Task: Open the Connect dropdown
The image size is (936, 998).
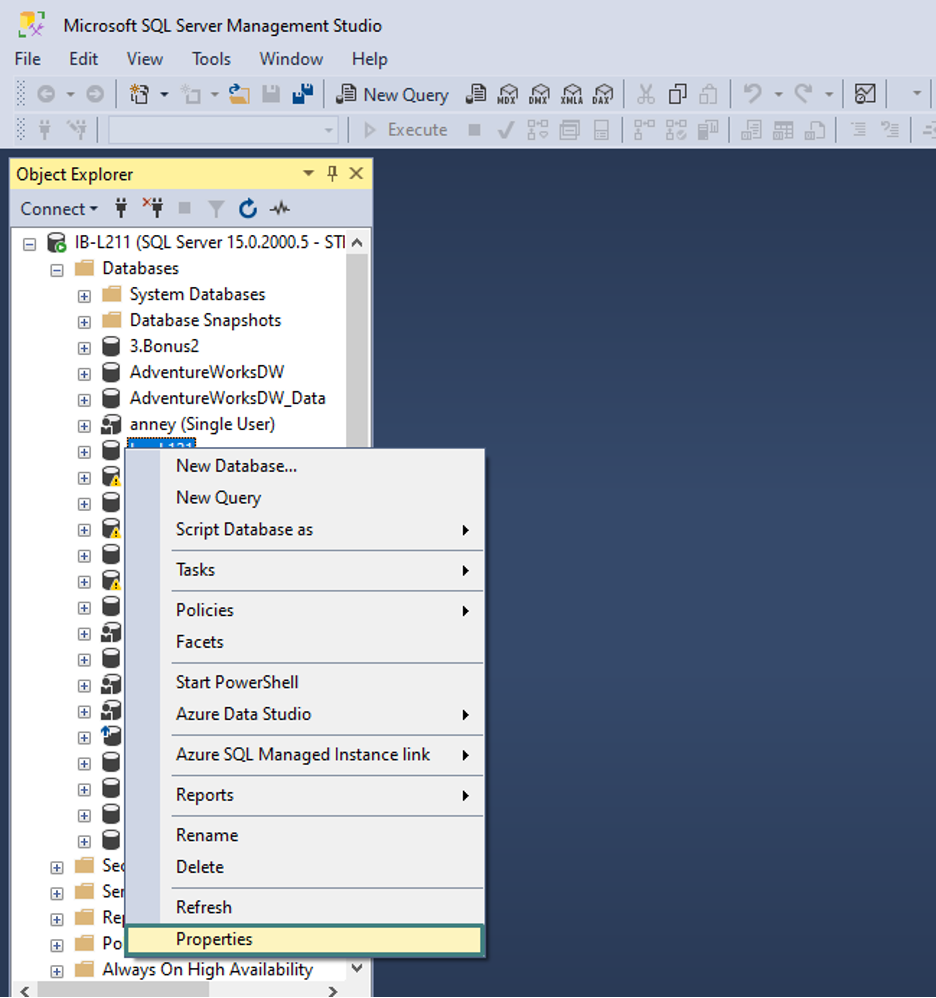Action: 59,209
